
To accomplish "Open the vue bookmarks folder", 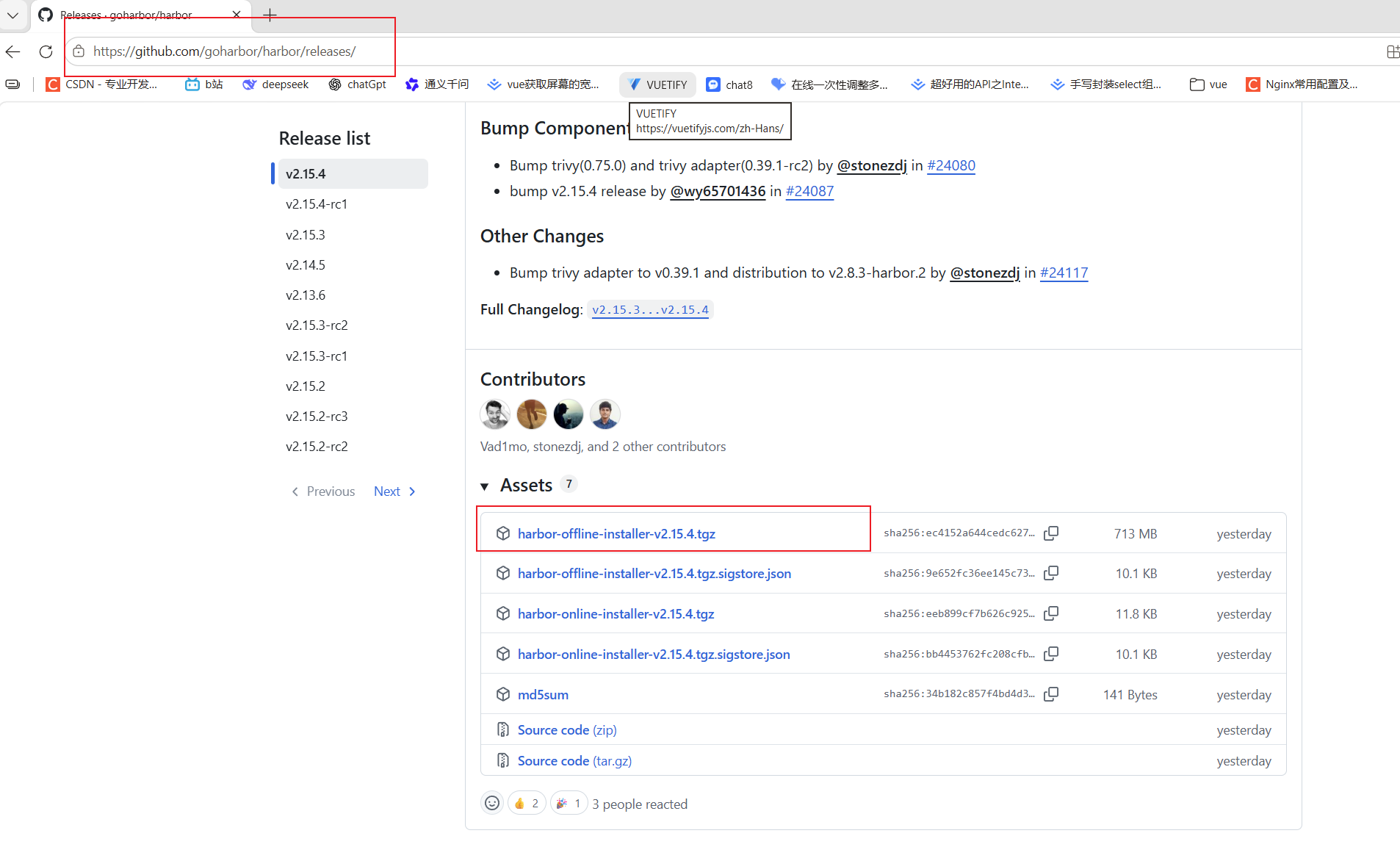I will (1208, 84).
